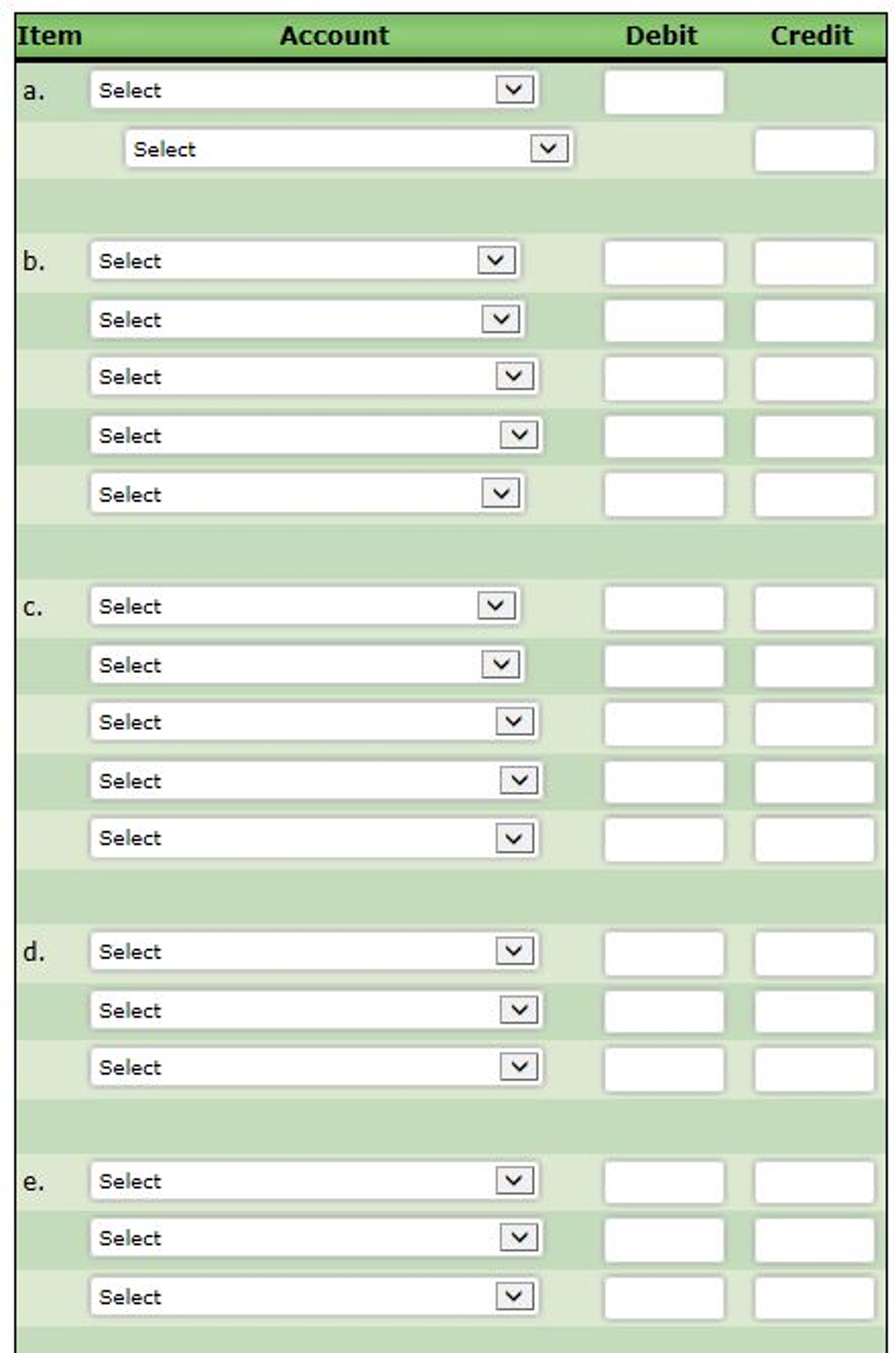Open the first account dropdown for item a
The width and height of the screenshot is (896, 1353).
point(313,90)
